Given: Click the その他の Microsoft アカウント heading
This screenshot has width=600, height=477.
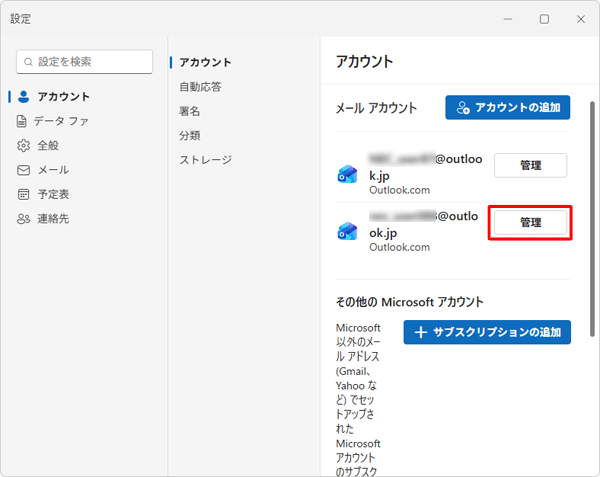Looking at the screenshot, I should coord(409,302).
